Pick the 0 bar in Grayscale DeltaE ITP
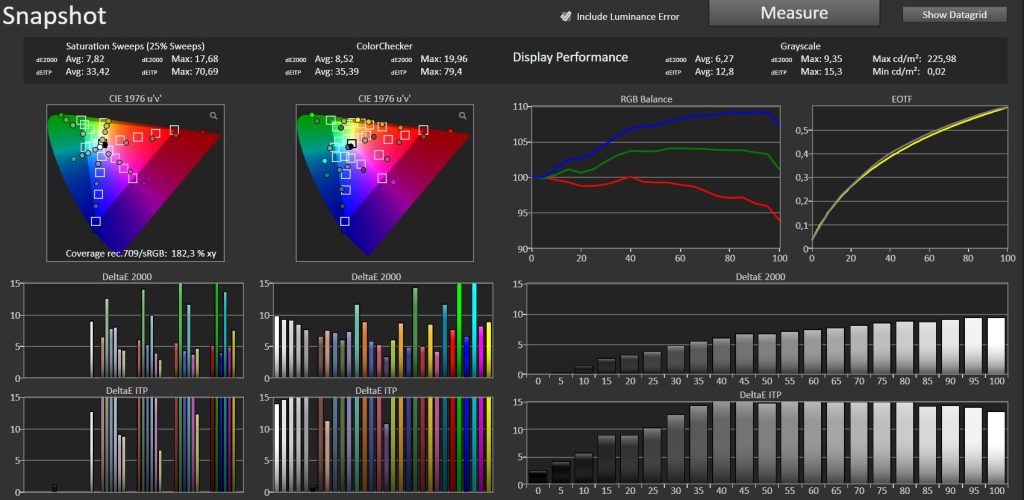Image resolution: width=1024 pixels, height=500 pixels. [x=537, y=477]
